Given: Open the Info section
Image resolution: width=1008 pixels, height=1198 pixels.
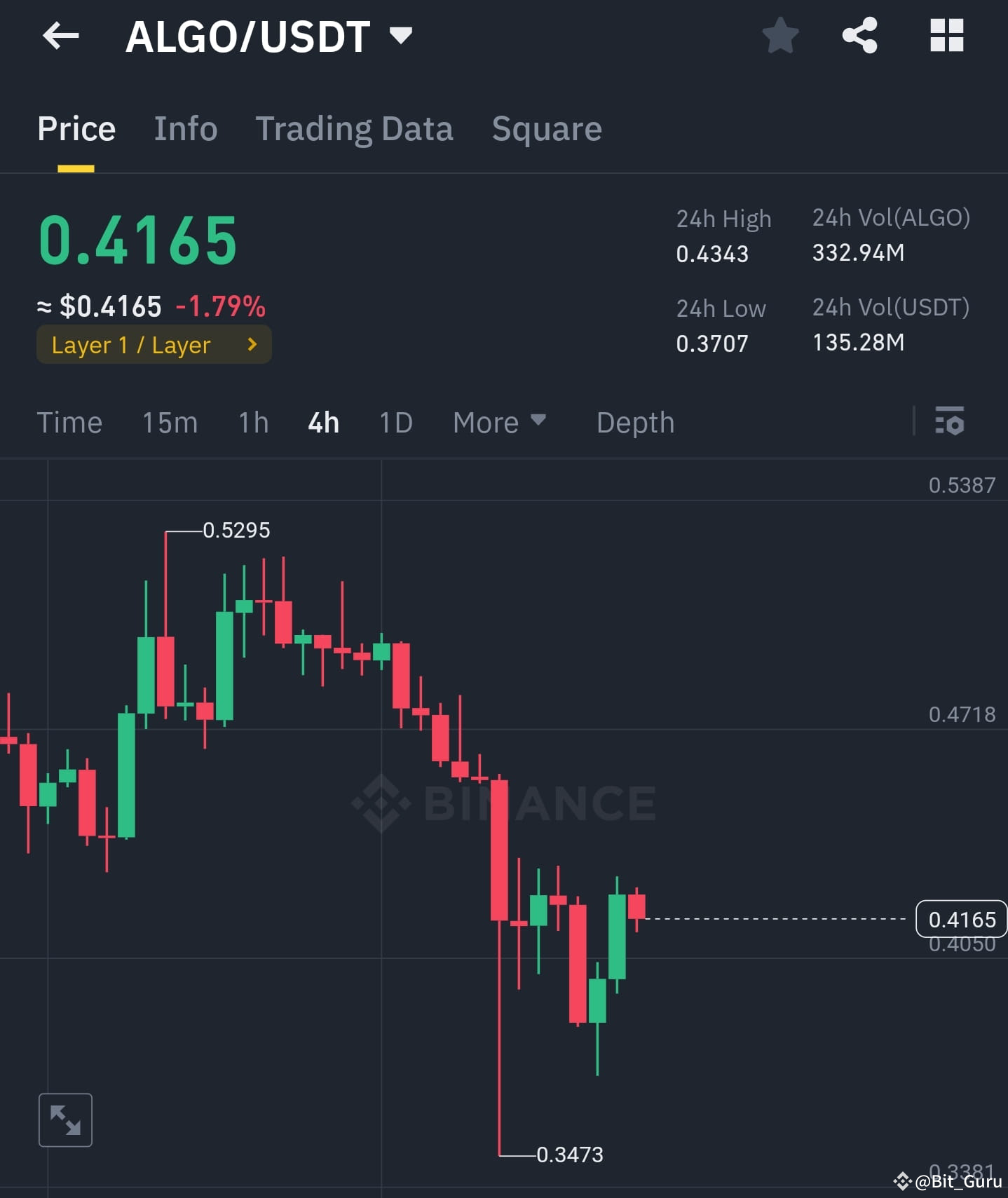Looking at the screenshot, I should [185, 129].
